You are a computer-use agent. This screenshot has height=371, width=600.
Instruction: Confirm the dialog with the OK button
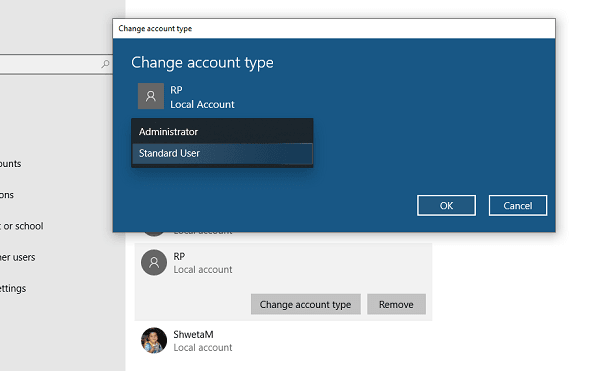(x=446, y=206)
